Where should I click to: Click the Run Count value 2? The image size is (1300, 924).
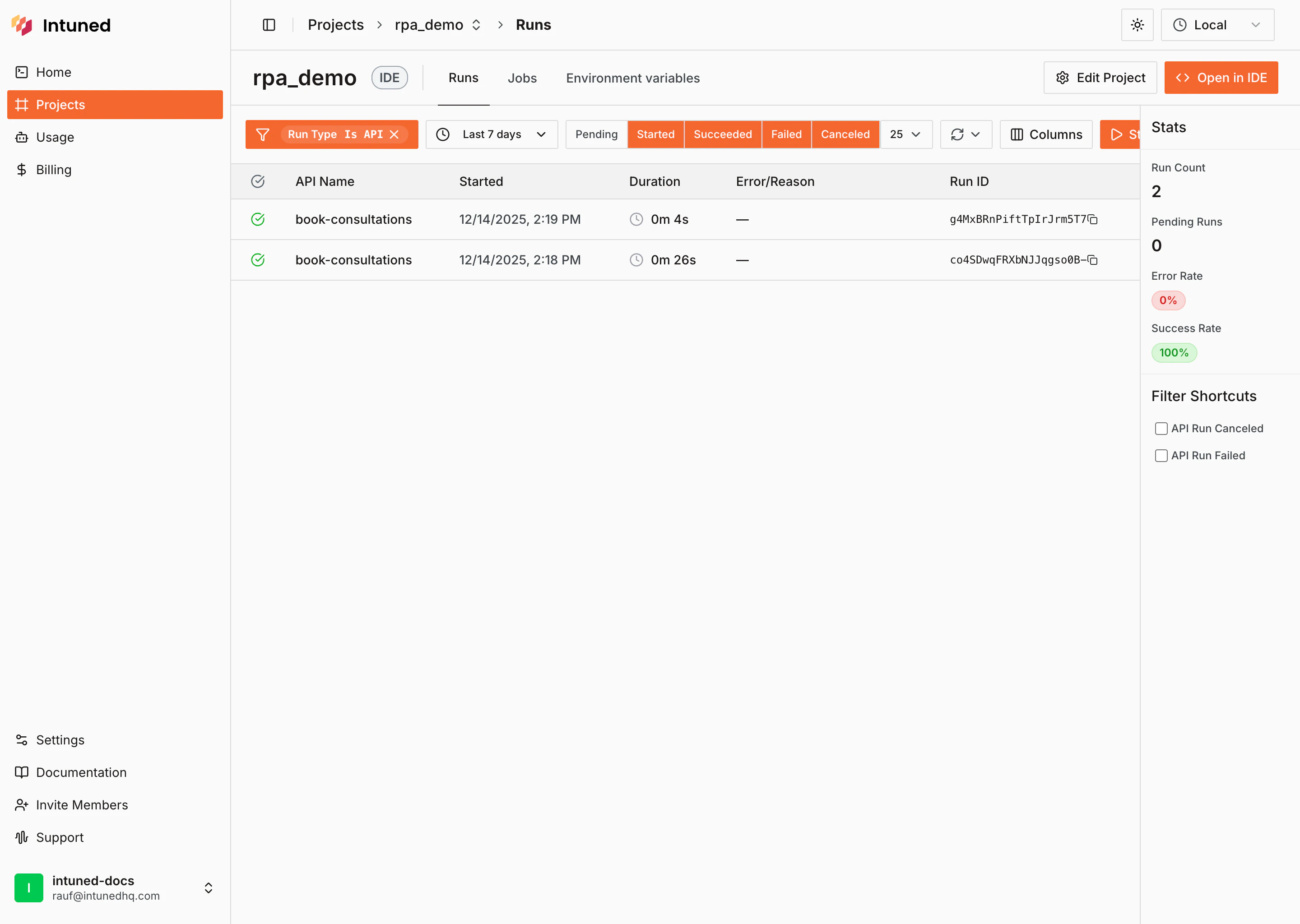pyautogui.click(x=1156, y=192)
